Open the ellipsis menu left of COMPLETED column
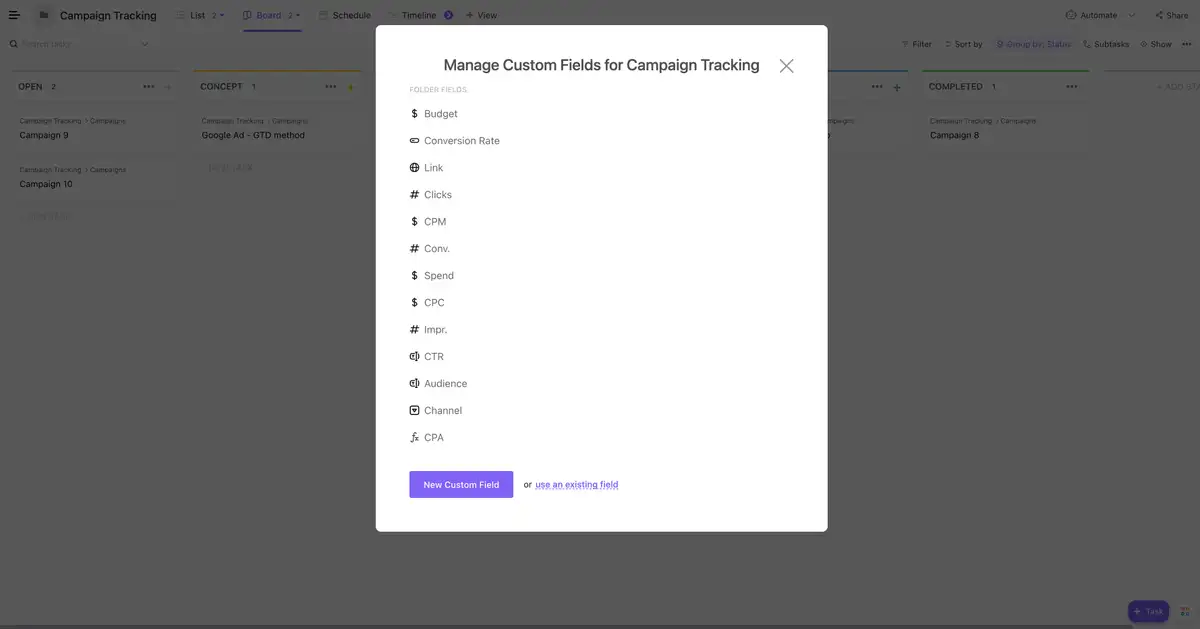The image size is (1200, 629). pos(877,87)
